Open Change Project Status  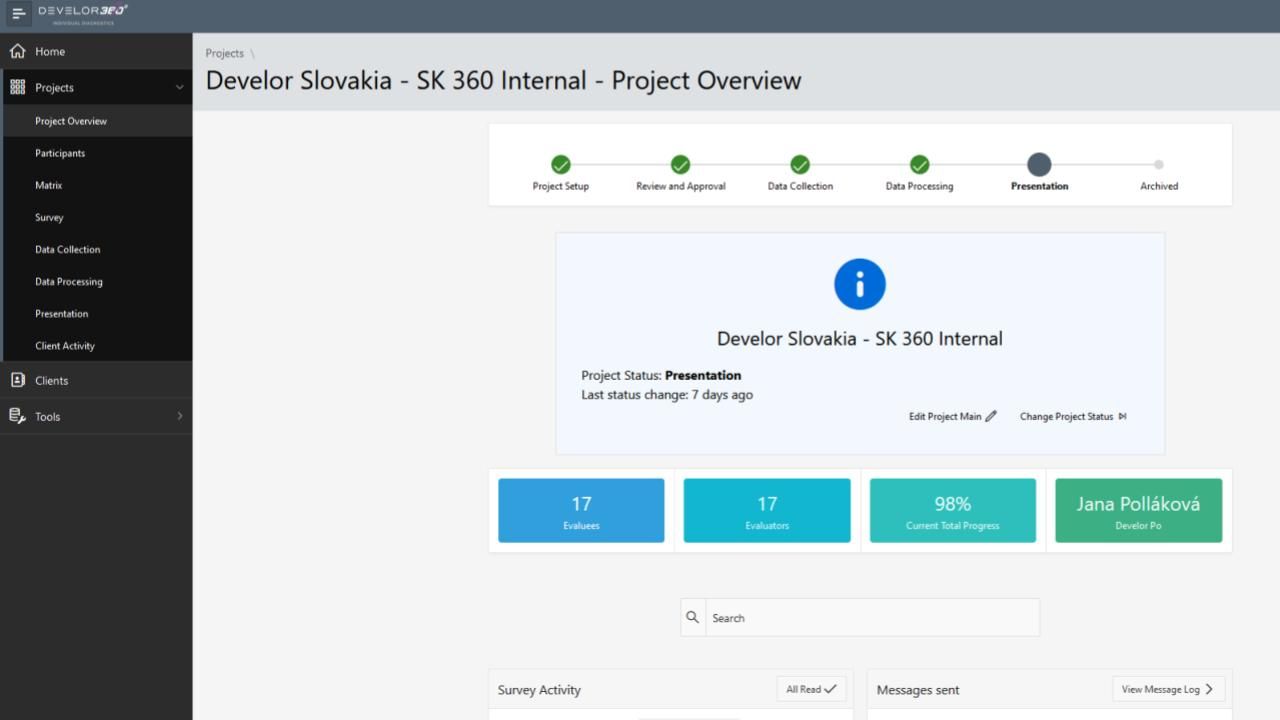click(x=1072, y=417)
